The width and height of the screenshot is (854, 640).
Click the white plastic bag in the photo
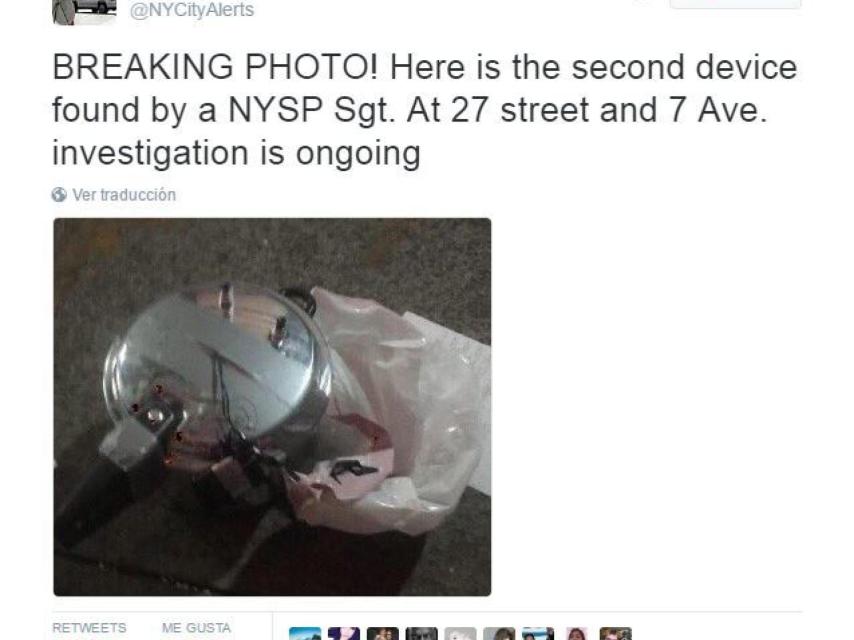403,414
